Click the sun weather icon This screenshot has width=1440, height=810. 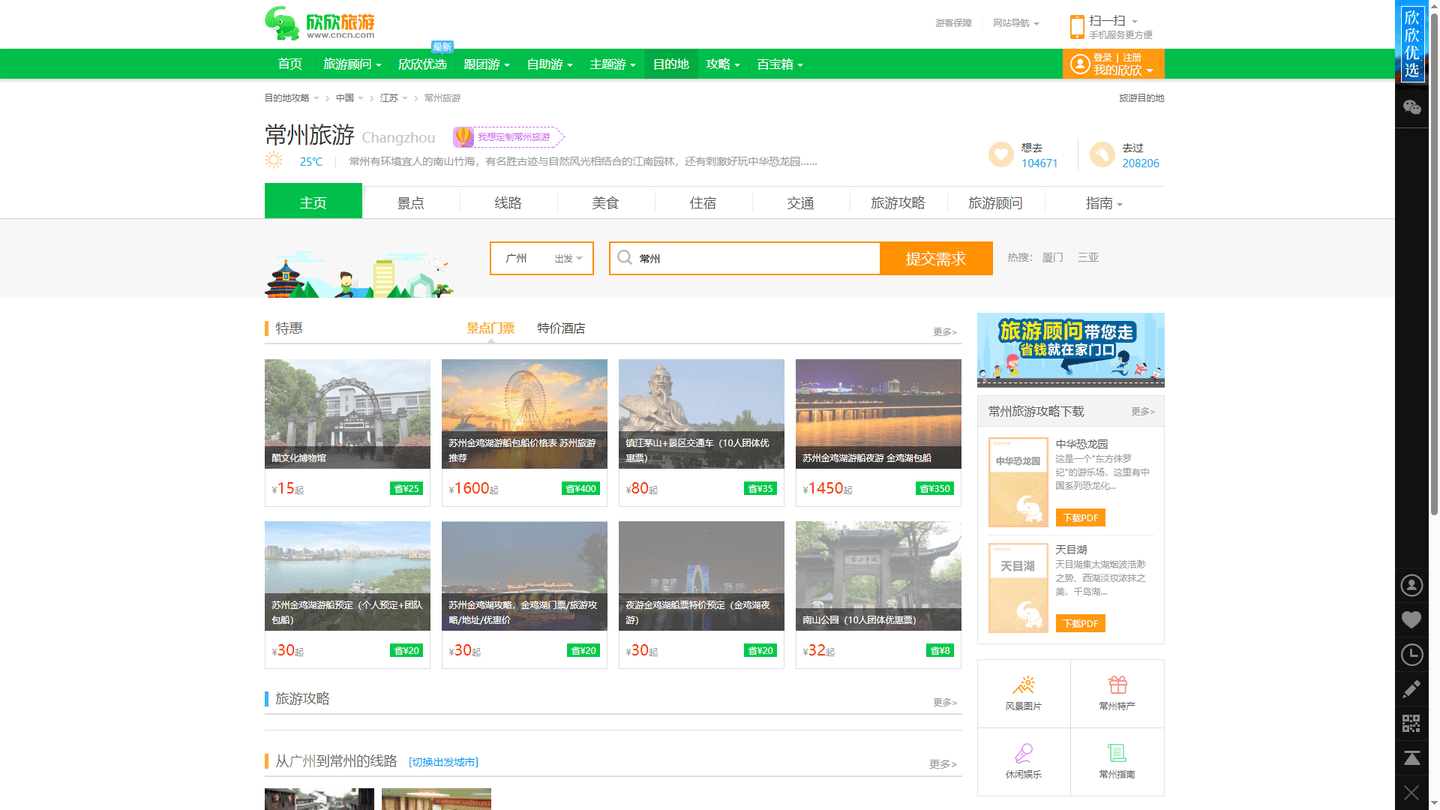[274, 161]
